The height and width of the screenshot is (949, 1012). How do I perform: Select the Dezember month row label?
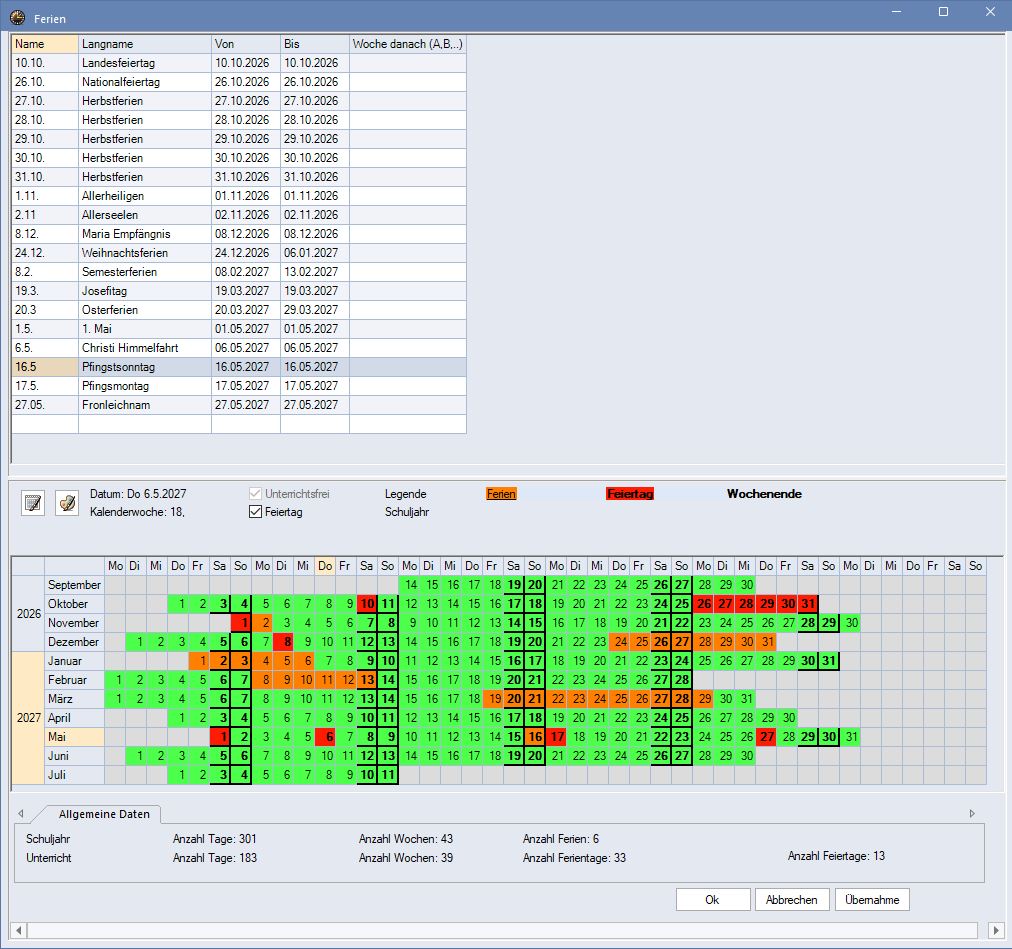(x=74, y=642)
